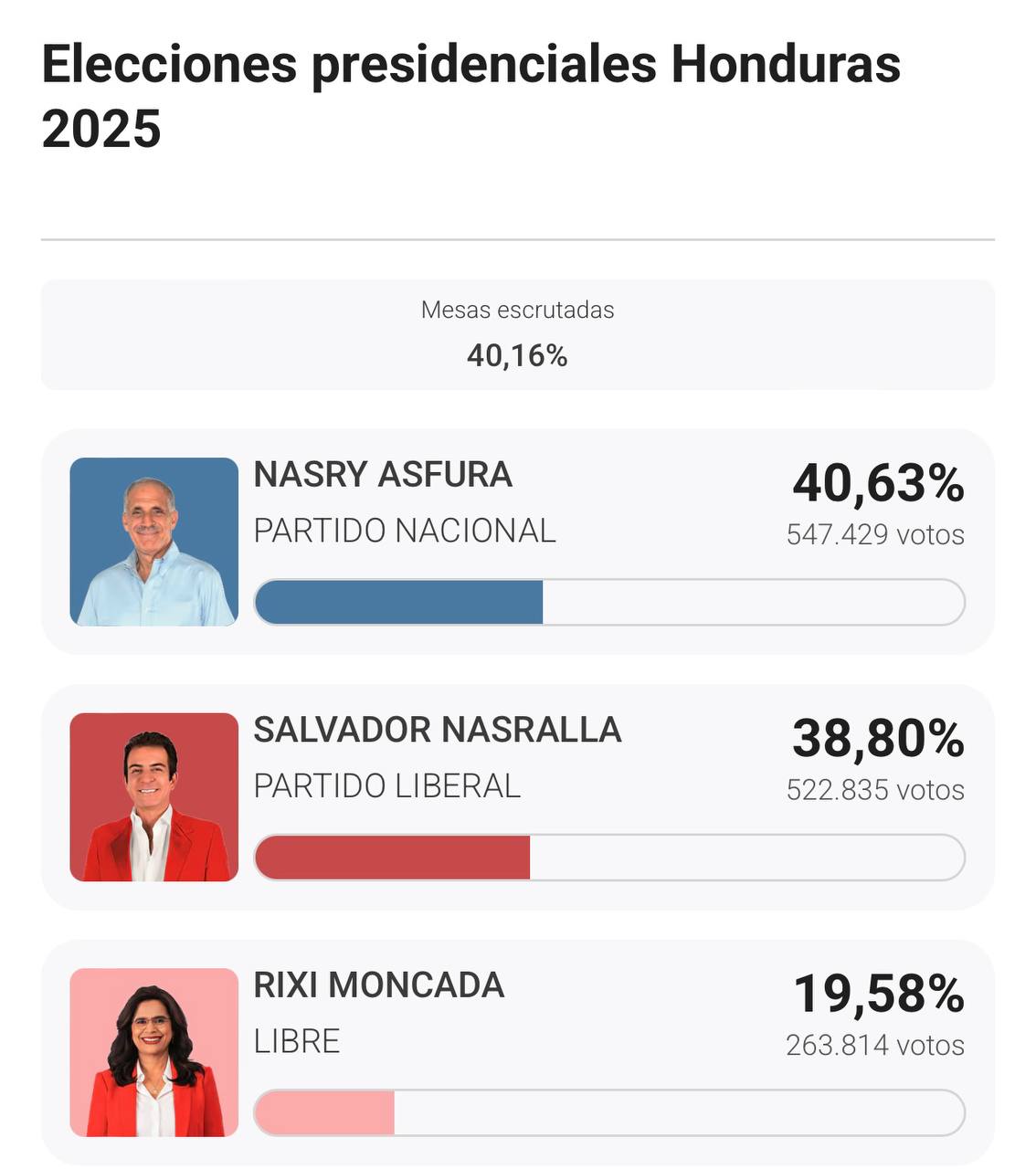Image resolution: width=1036 pixels, height=1169 pixels.
Task: Click the 522.835 votos count
Action: tap(875, 790)
